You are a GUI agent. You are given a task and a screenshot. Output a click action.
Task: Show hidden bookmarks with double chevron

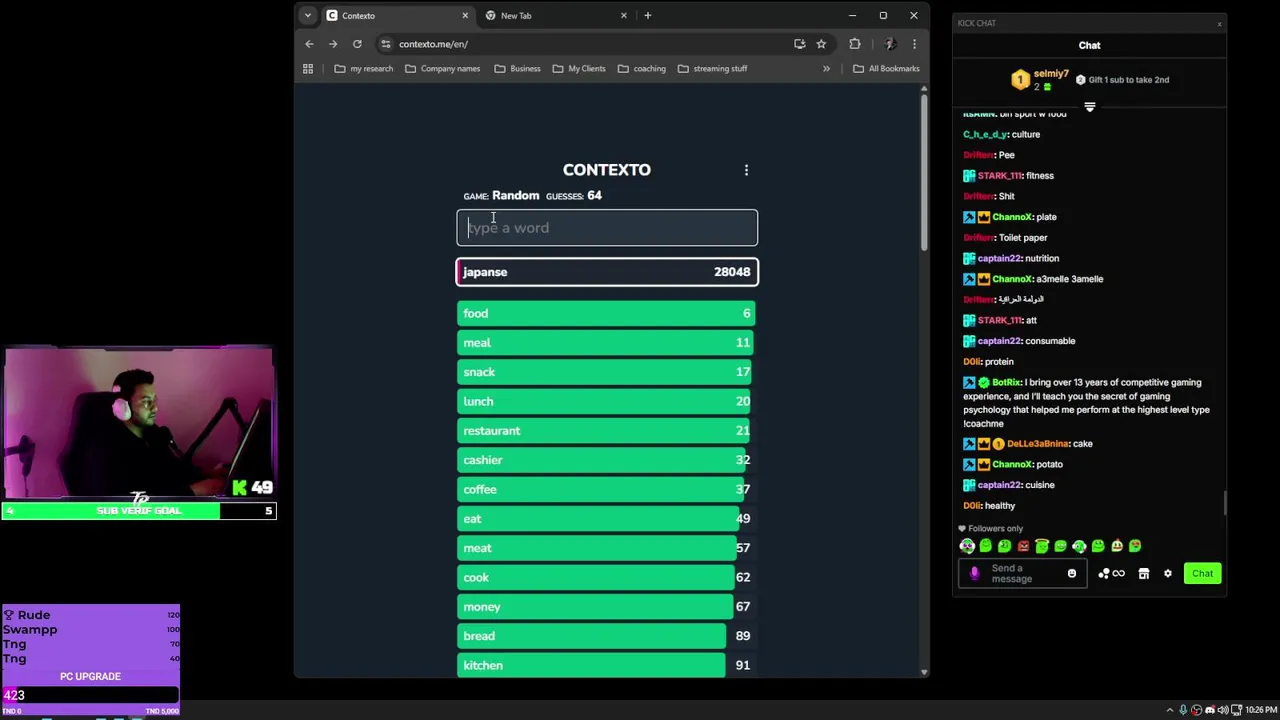[x=826, y=69]
